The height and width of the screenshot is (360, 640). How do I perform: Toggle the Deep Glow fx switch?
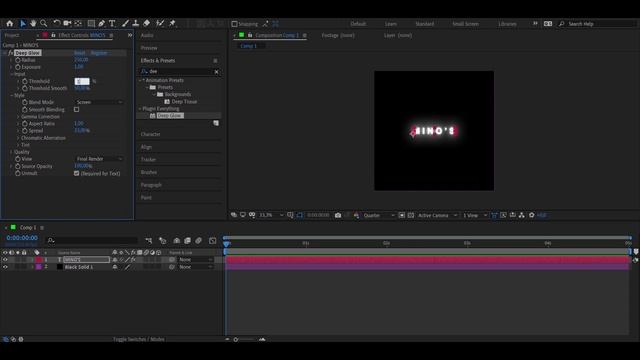click(11, 53)
